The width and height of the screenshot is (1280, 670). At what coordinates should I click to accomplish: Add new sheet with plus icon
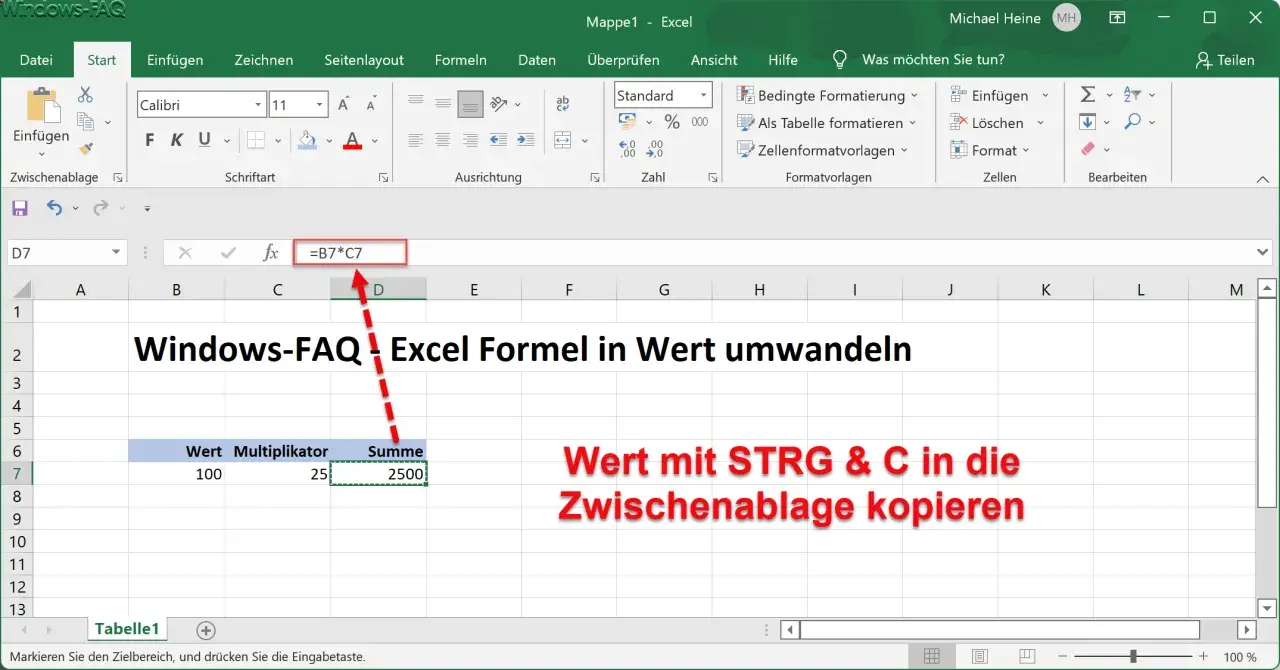tap(206, 630)
